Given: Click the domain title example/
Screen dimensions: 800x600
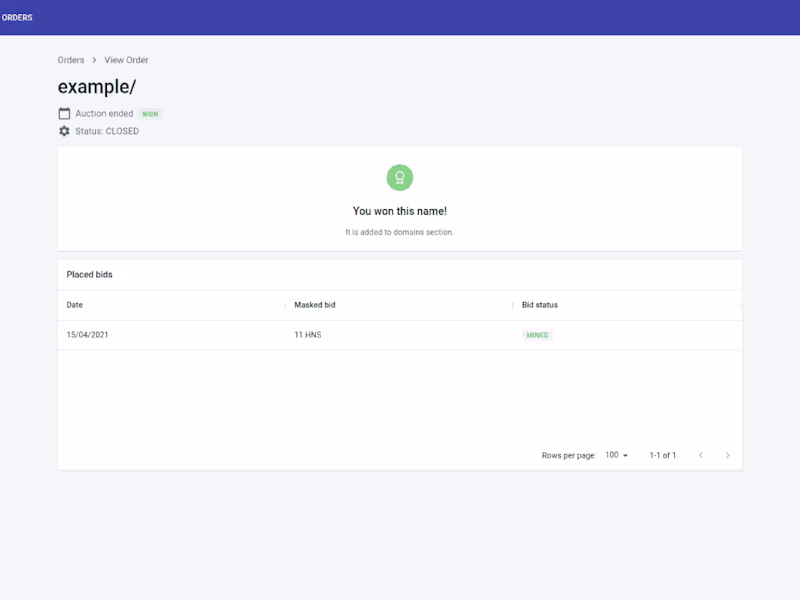Looking at the screenshot, I should pos(97,87).
